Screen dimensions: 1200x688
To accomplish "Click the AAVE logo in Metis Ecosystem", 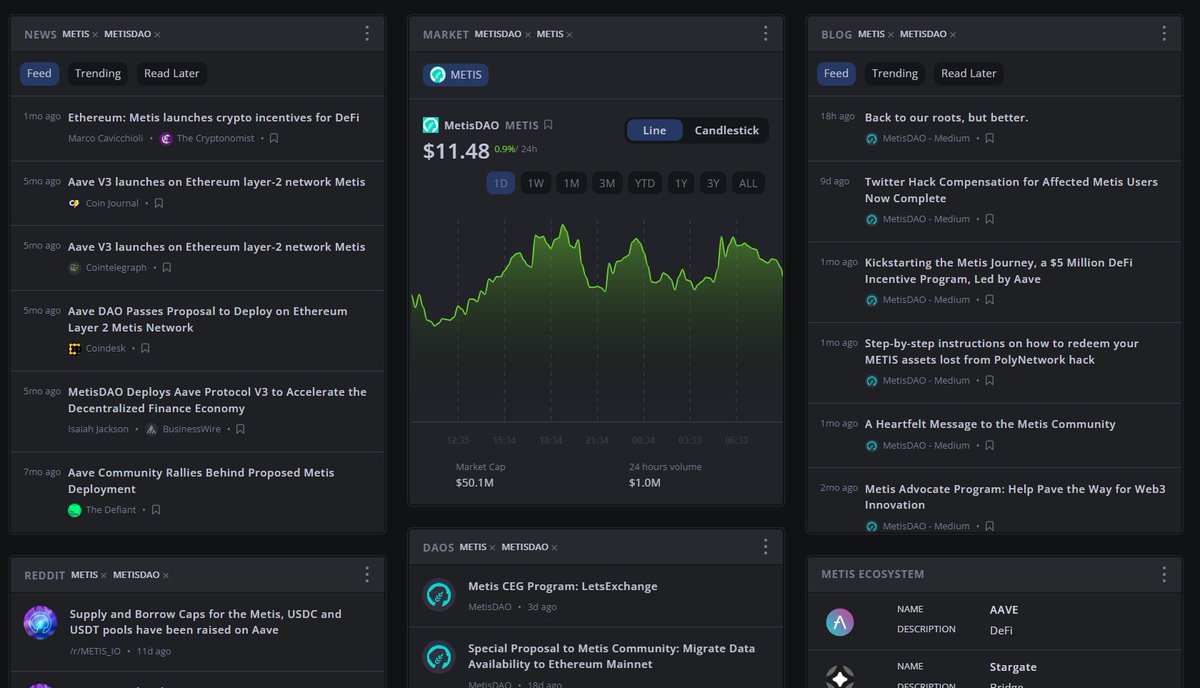I will point(840,623).
